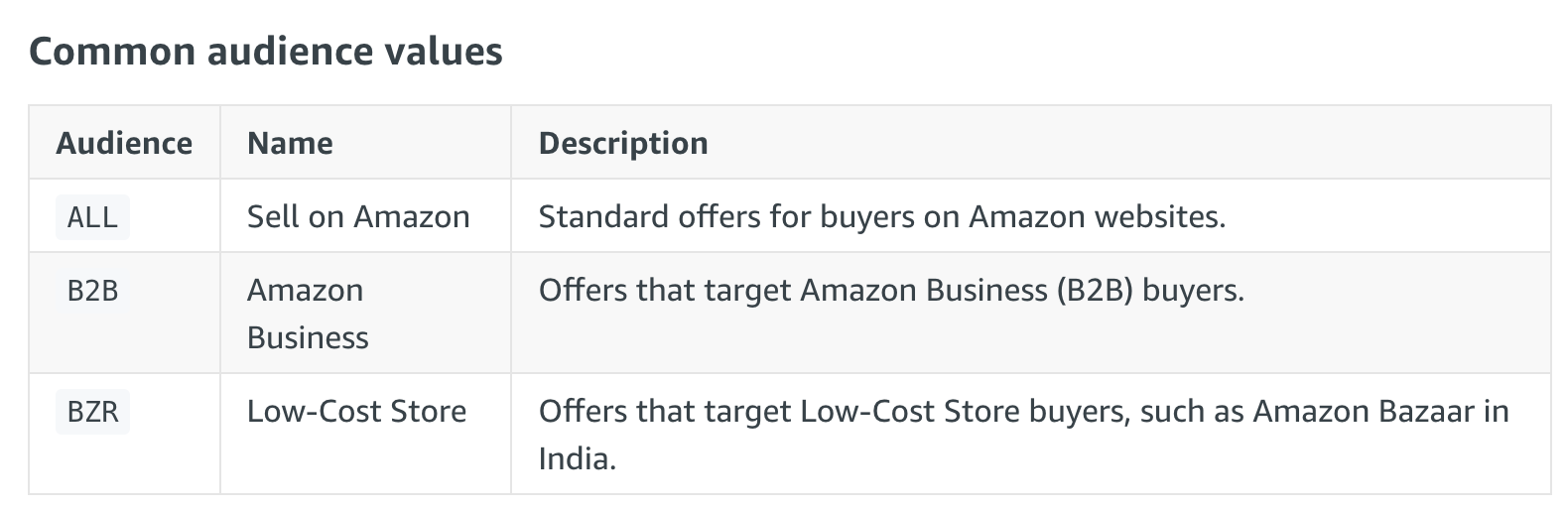
Task: Click the Standard offers description text
Action: 882,216
